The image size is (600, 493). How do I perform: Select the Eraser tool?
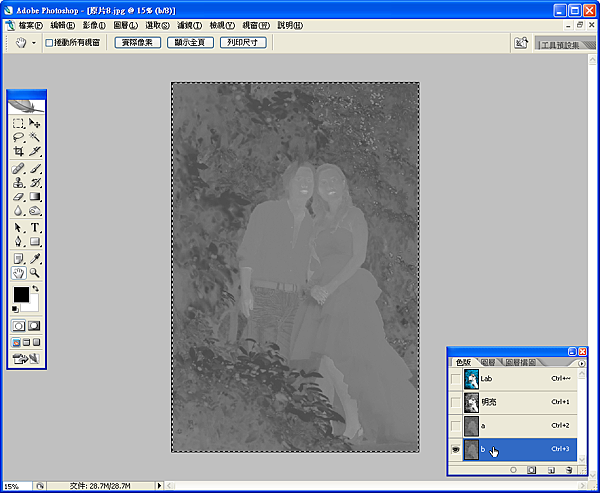coord(18,197)
